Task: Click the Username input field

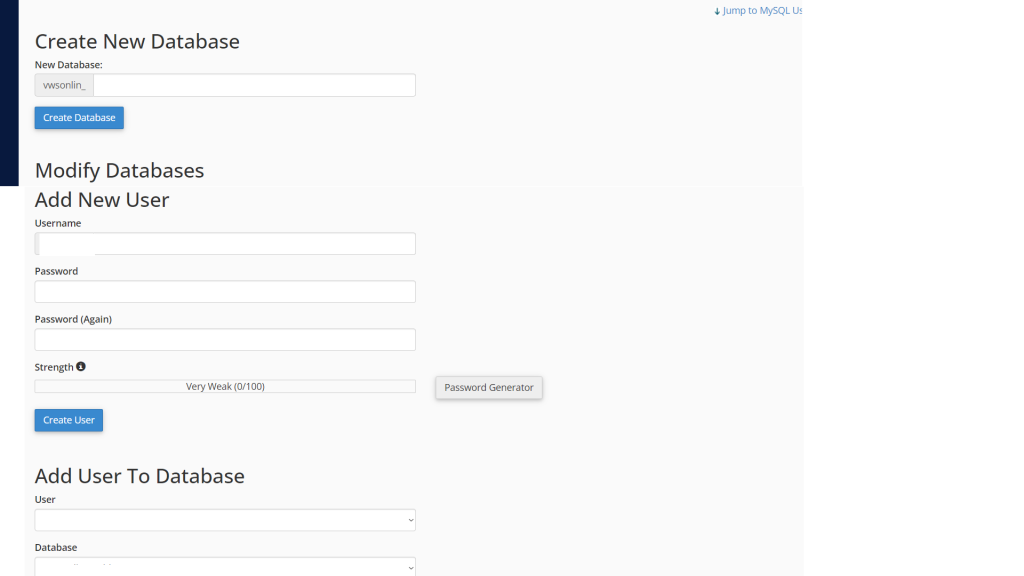Action: point(225,244)
